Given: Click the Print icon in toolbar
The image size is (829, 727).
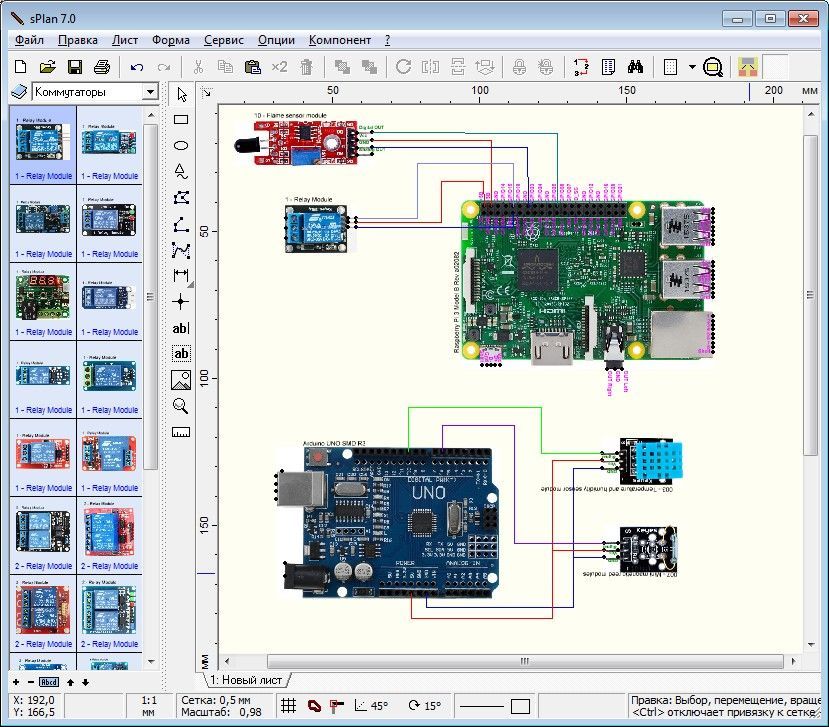Looking at the screenshot, I should click(101, 67).
